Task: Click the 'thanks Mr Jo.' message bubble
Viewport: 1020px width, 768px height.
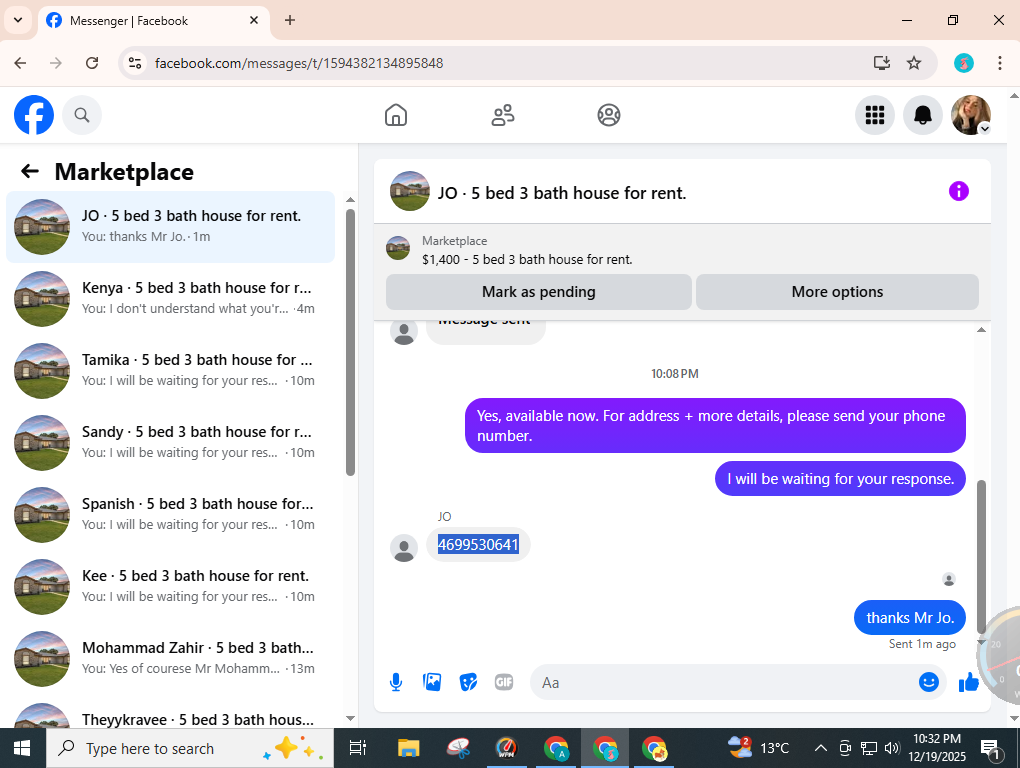Action: coord(909,618)
